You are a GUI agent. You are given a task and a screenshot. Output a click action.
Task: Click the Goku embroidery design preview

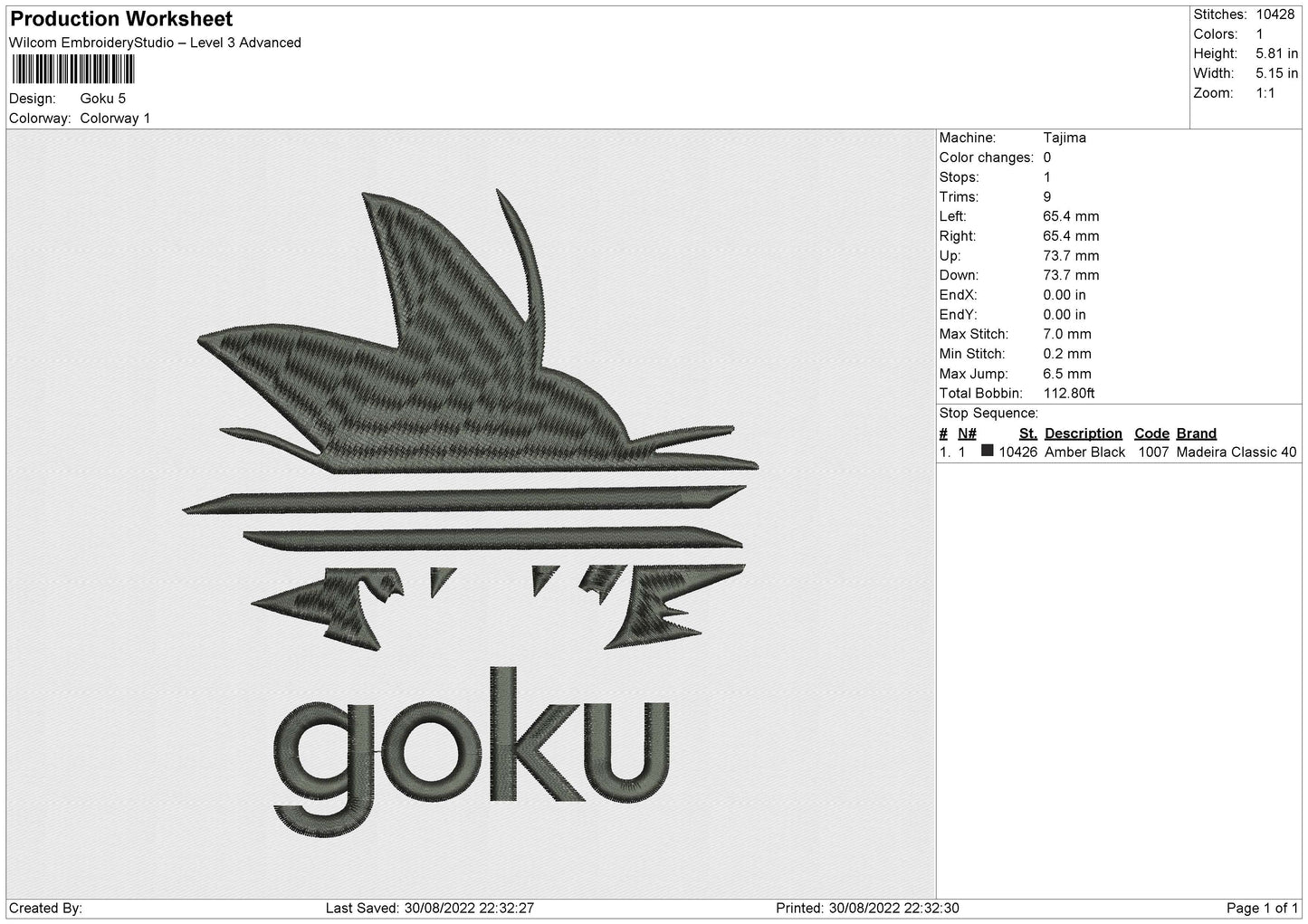coord(471,514)
